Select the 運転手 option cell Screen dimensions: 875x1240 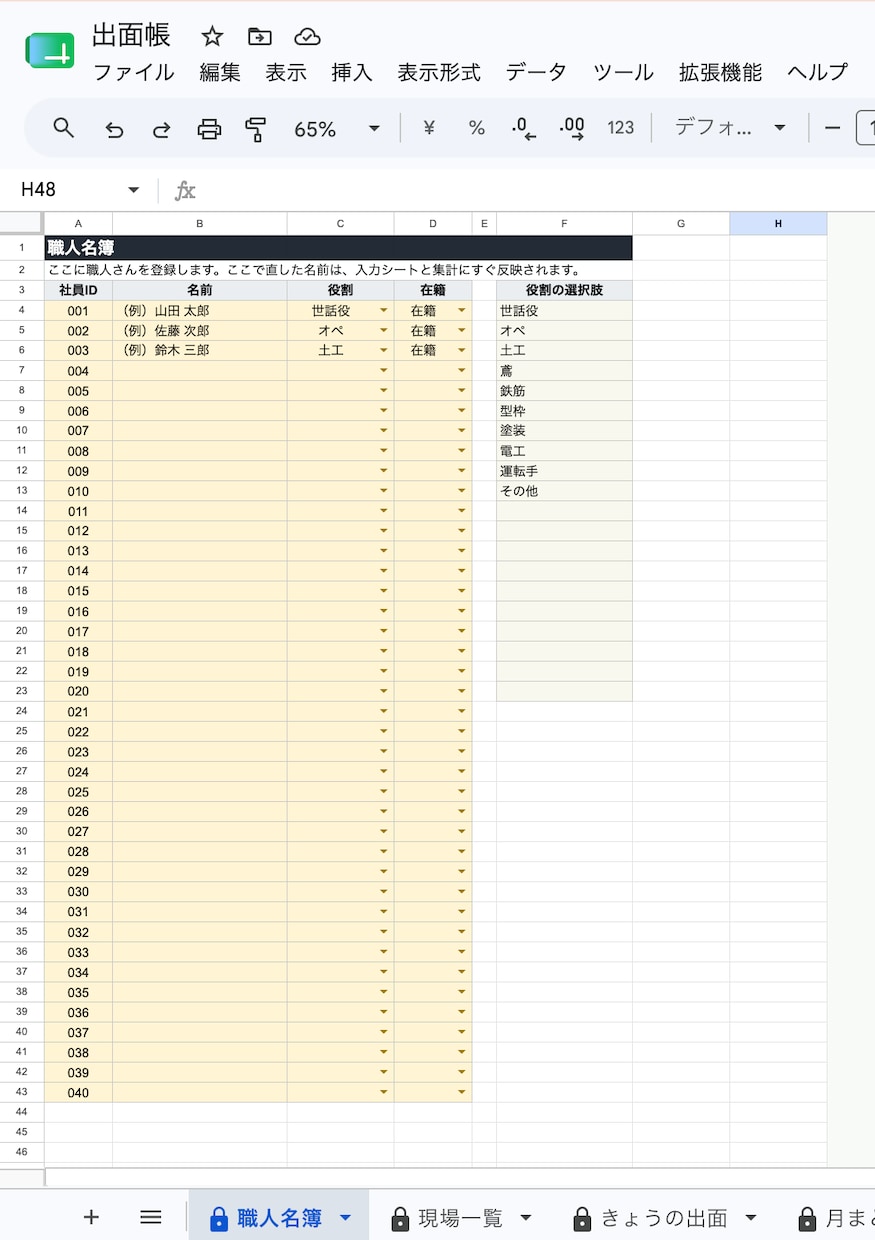(x=564, y=471)
